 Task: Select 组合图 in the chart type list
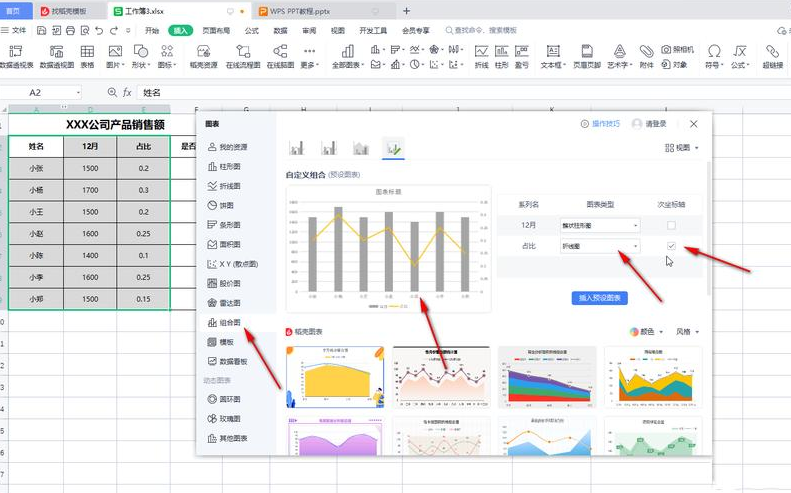click(x=224, y=322)
